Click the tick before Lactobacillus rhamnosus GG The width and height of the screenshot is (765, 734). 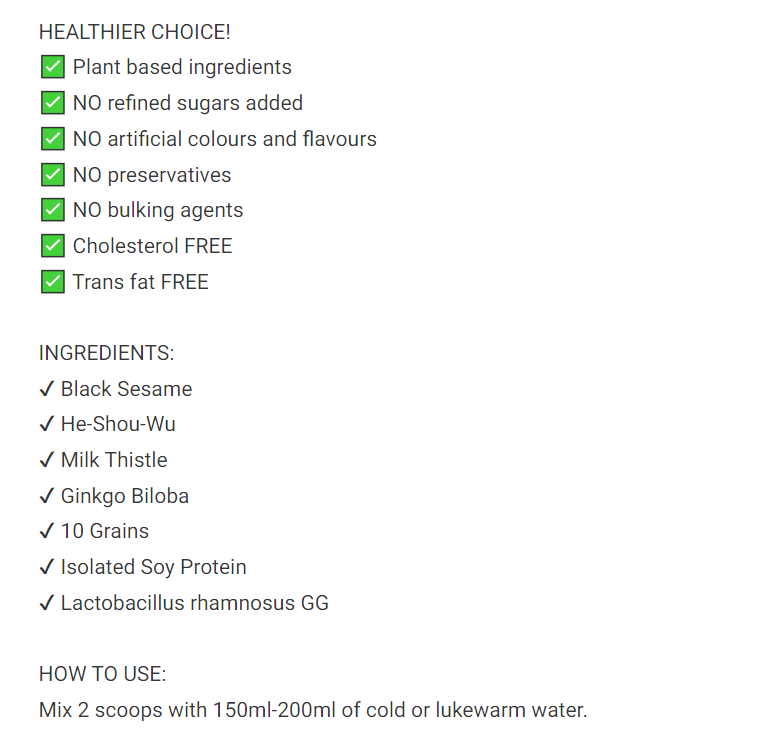tap(47, 603)
